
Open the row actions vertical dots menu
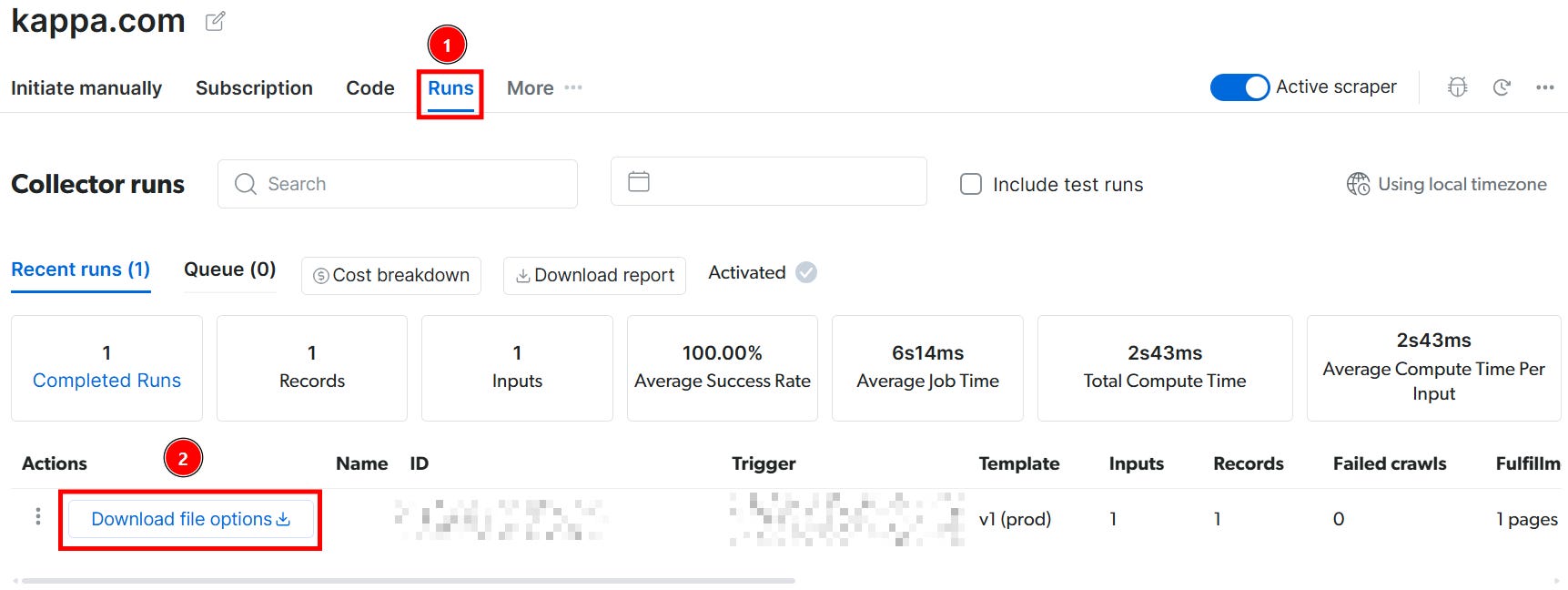tap(37, 517)
